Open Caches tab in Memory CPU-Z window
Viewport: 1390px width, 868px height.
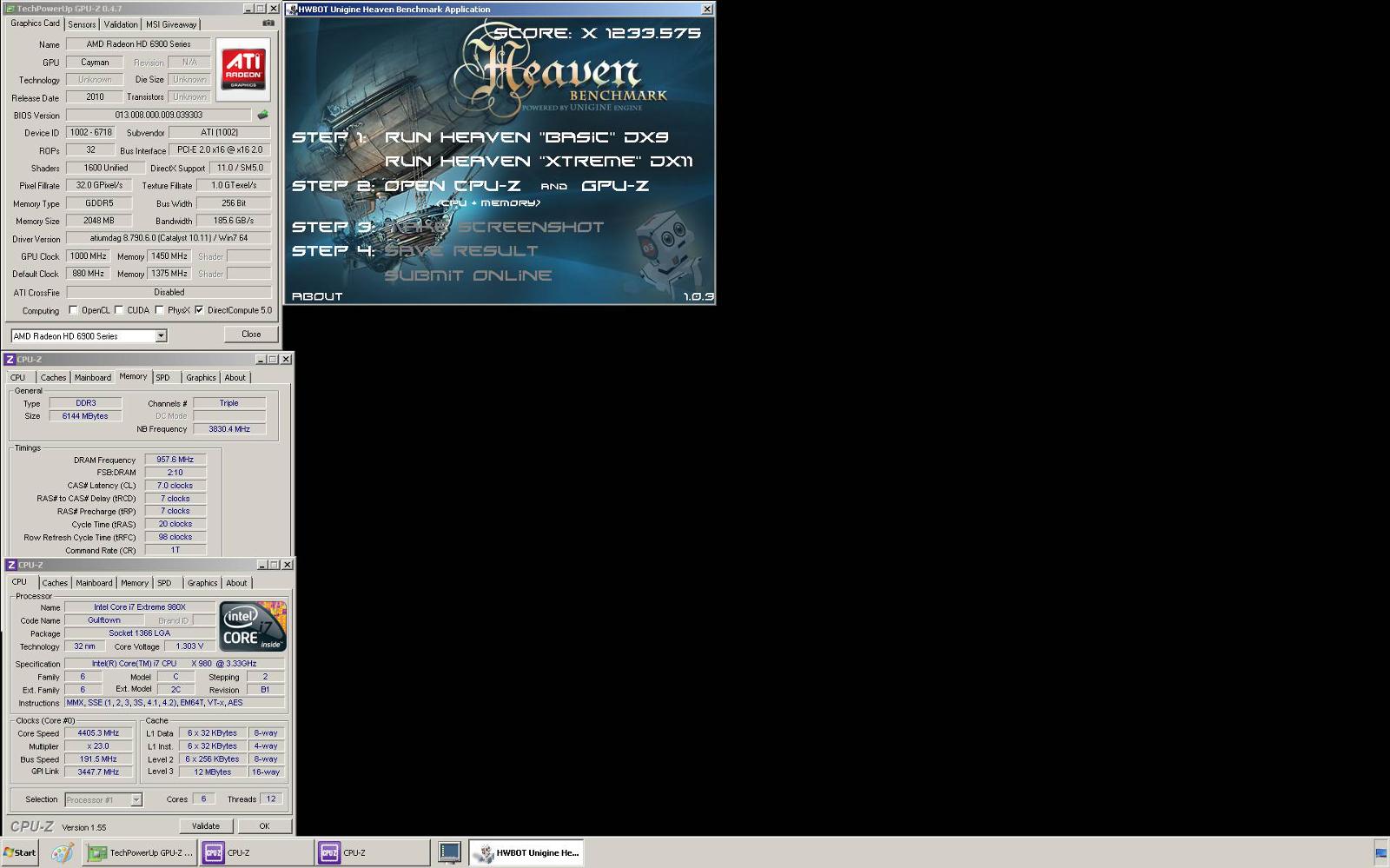click(53, 377)
